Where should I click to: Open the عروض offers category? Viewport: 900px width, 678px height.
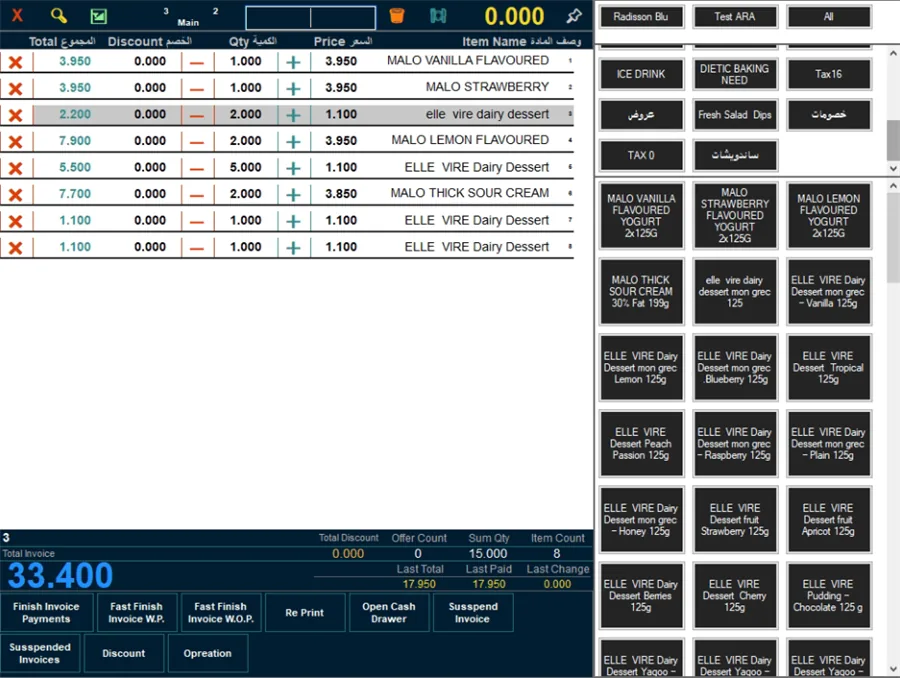(641, 115)
